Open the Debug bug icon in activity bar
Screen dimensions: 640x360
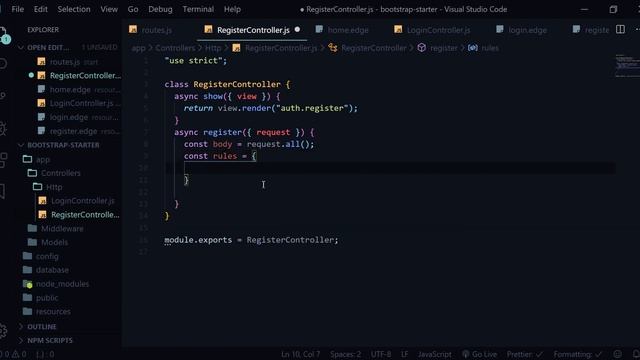click(3, 128)
